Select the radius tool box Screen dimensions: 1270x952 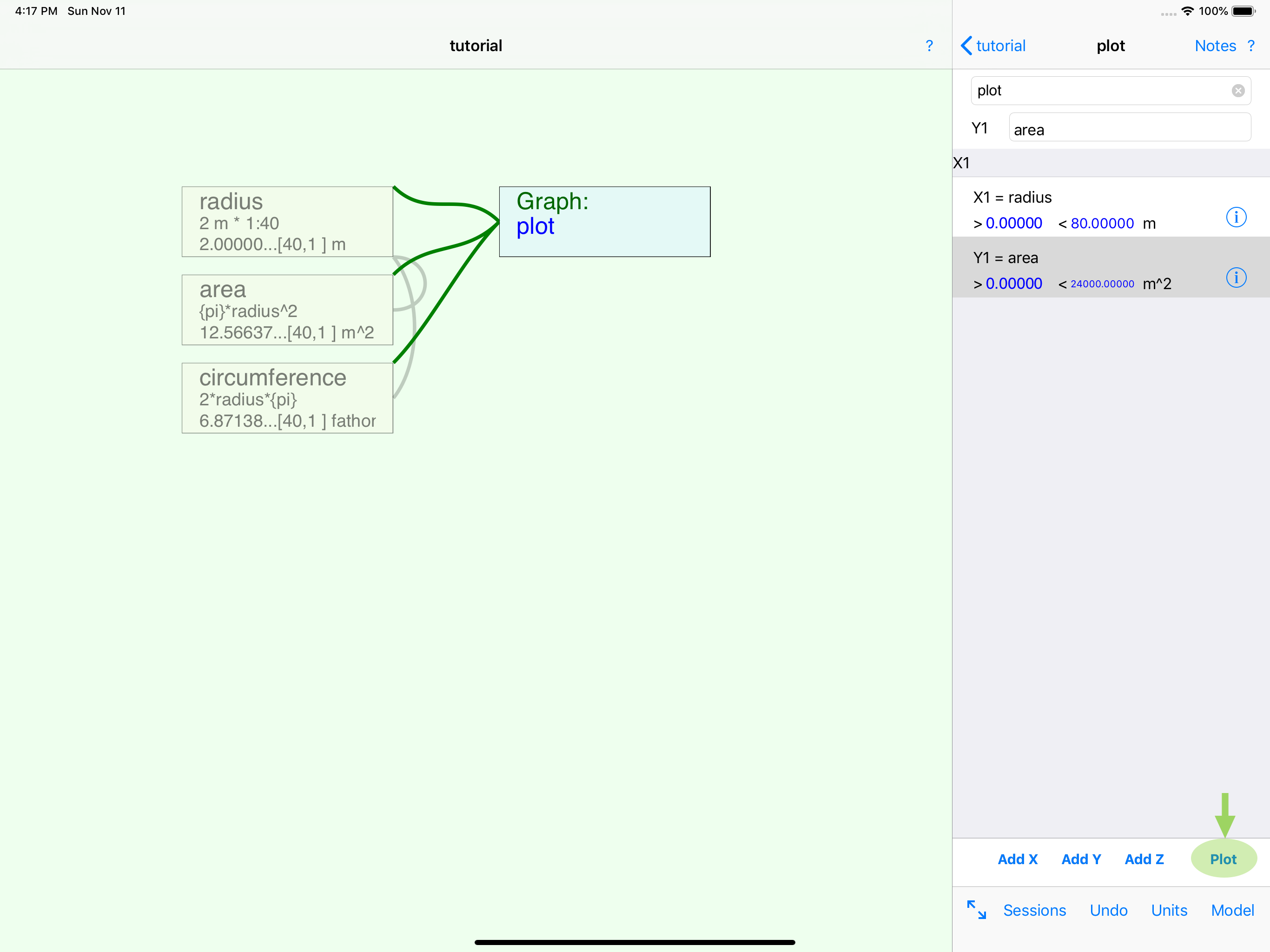click(287, 222)
